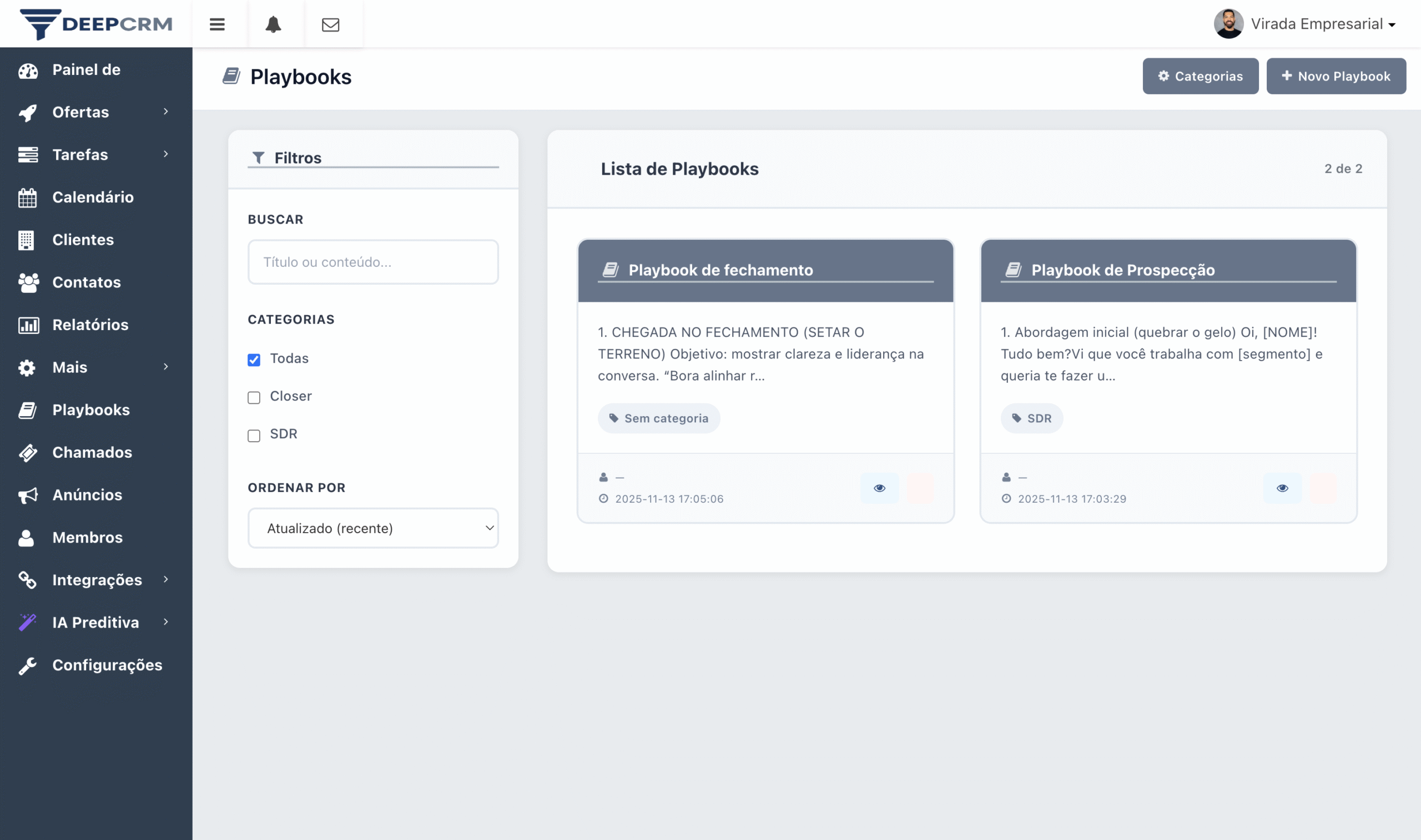Go to Clientes in sidebar
The width and height of the screenshot is (1421, 840).
[83, 240]
